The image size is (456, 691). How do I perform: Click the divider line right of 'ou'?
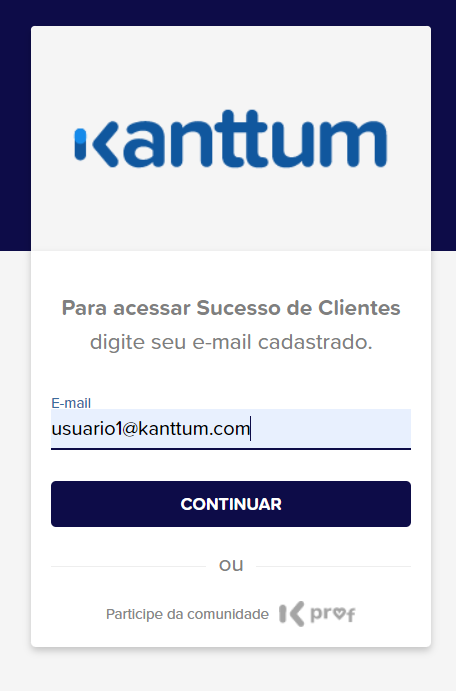(x=334, y=566)
